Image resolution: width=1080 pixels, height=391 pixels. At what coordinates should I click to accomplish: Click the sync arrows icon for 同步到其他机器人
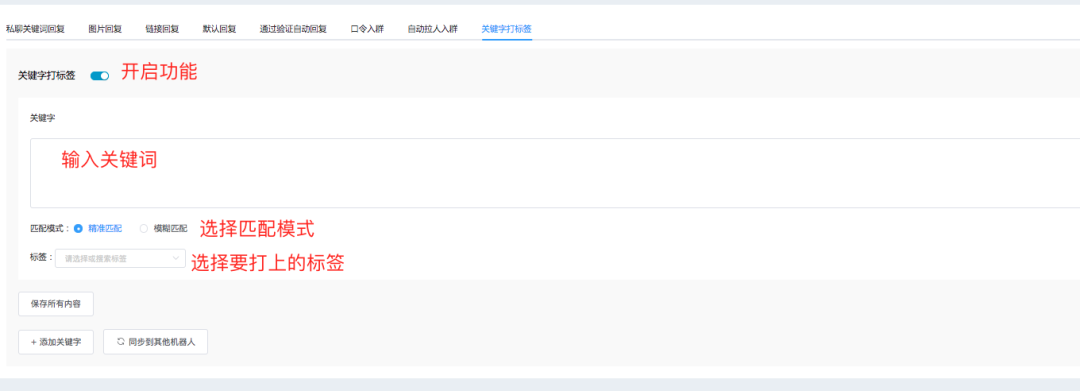click(121, 341)
